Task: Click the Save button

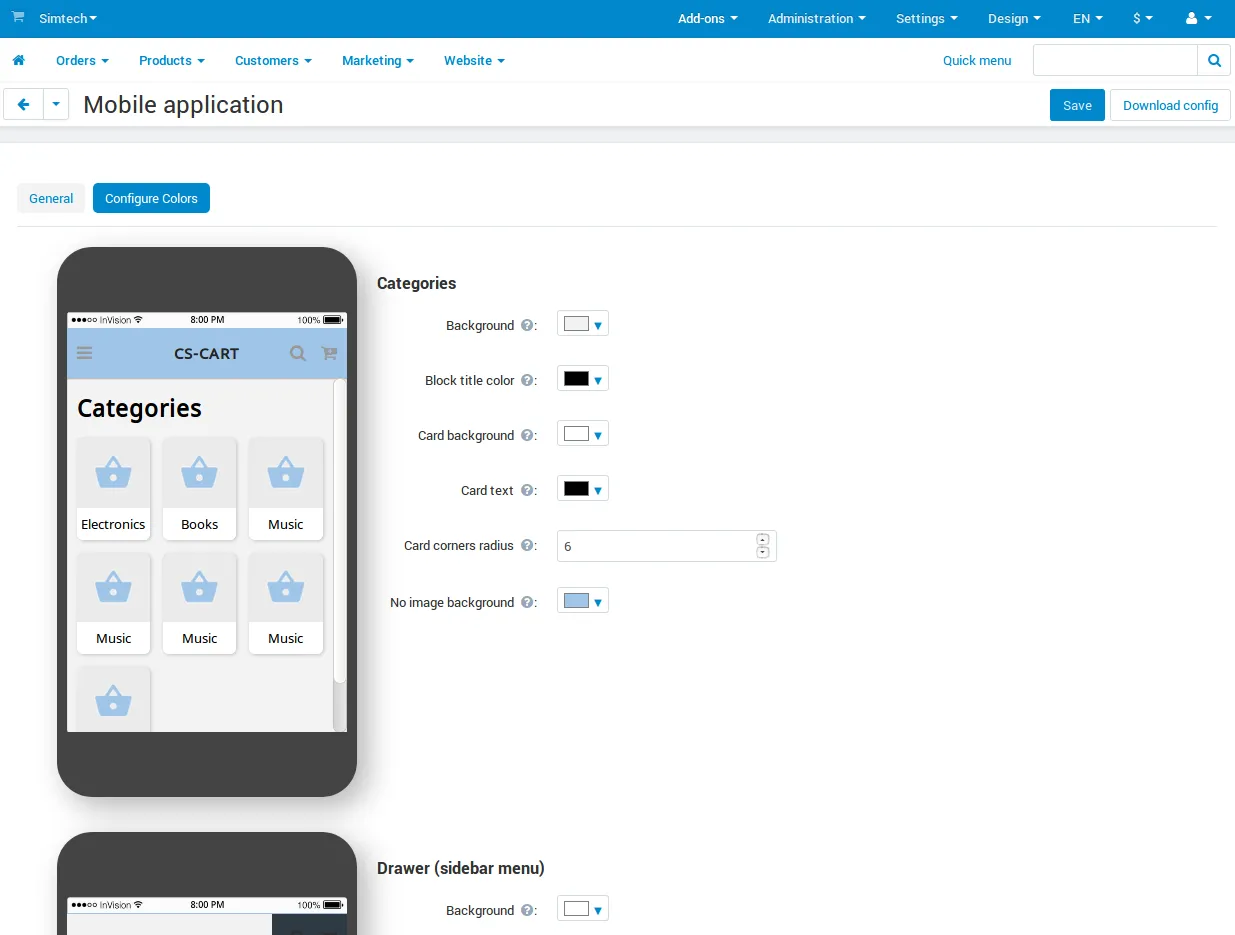Action: [x=1077, y=105]
